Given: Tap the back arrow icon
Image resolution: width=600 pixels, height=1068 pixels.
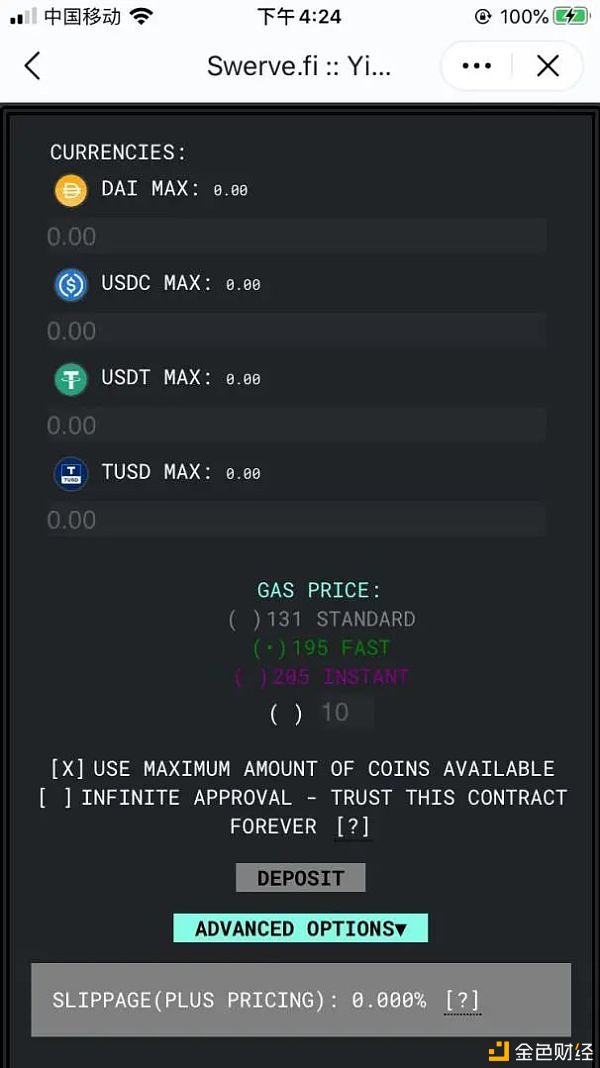Looking at the screenshot, I should [32, 67].
